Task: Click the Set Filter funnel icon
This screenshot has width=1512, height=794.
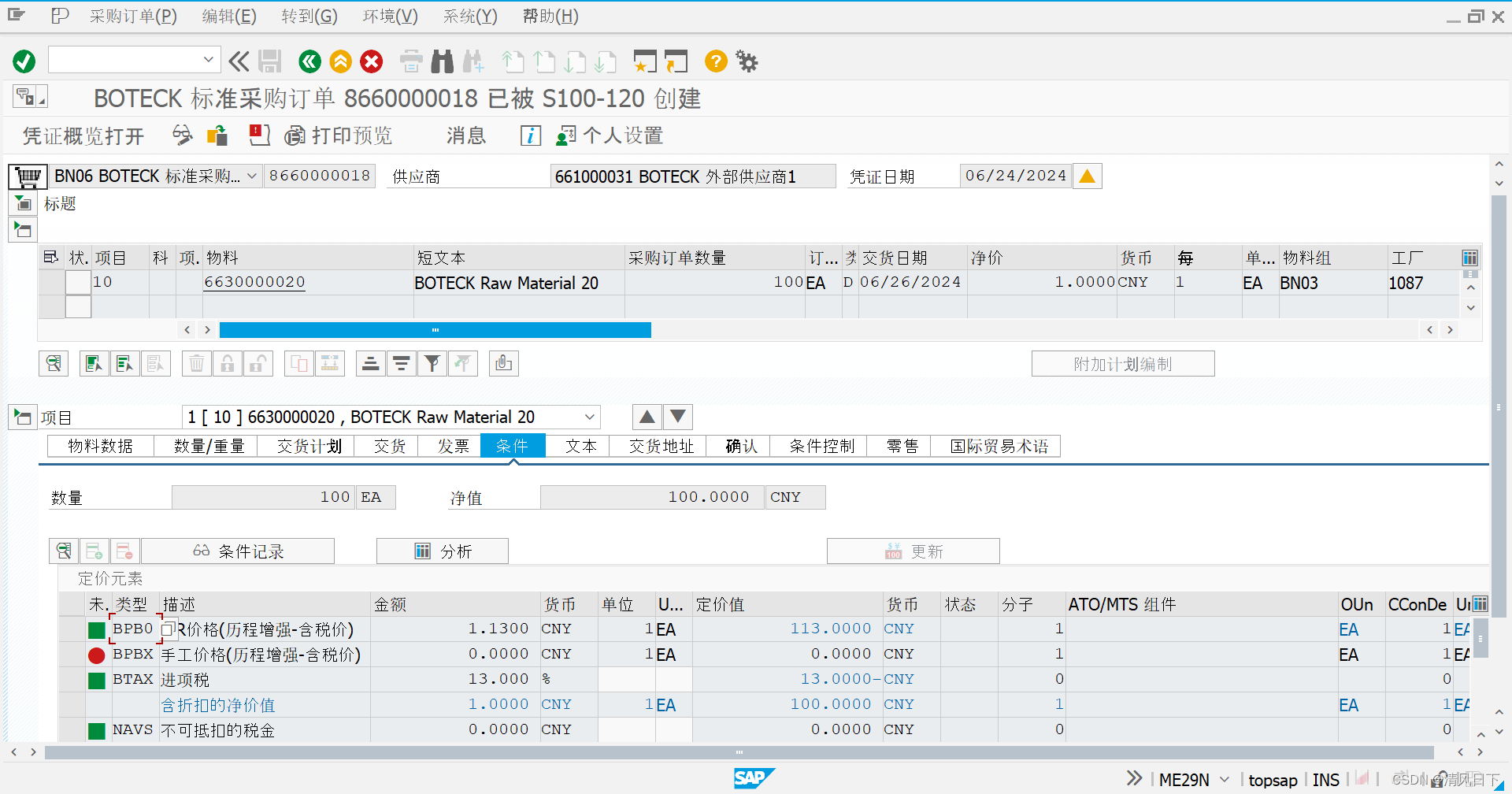Action: [432, 363]
